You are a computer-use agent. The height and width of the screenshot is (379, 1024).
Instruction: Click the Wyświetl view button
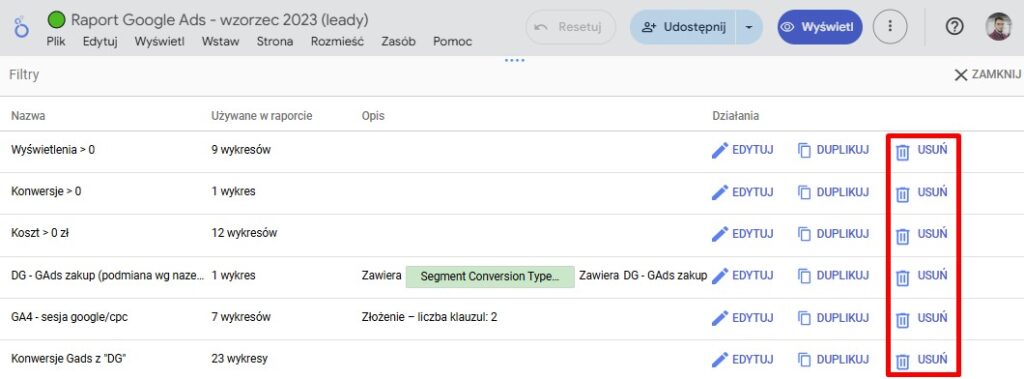pyautogui.click(x=820, y=27)
